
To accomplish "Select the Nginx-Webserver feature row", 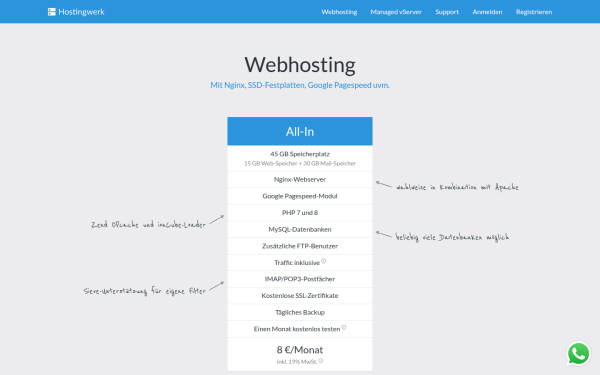I will (300, 179).
